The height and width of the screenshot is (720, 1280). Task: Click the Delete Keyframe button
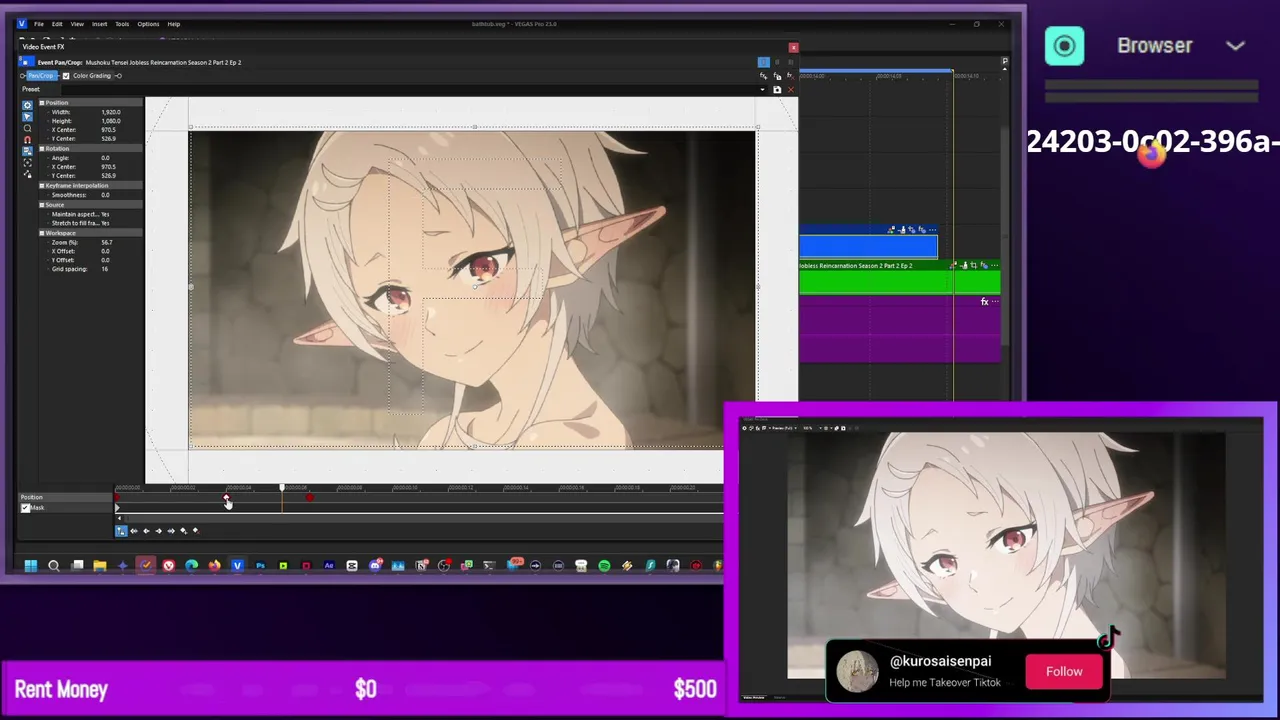tap(196, 531)
